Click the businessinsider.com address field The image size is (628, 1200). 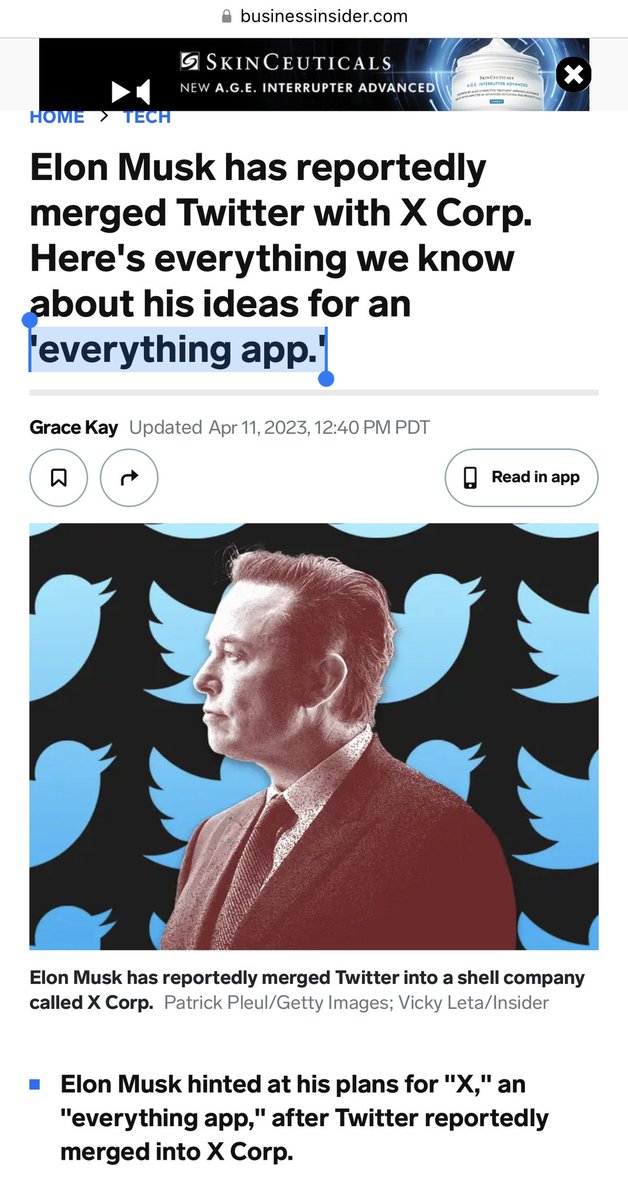click(323, 16)
